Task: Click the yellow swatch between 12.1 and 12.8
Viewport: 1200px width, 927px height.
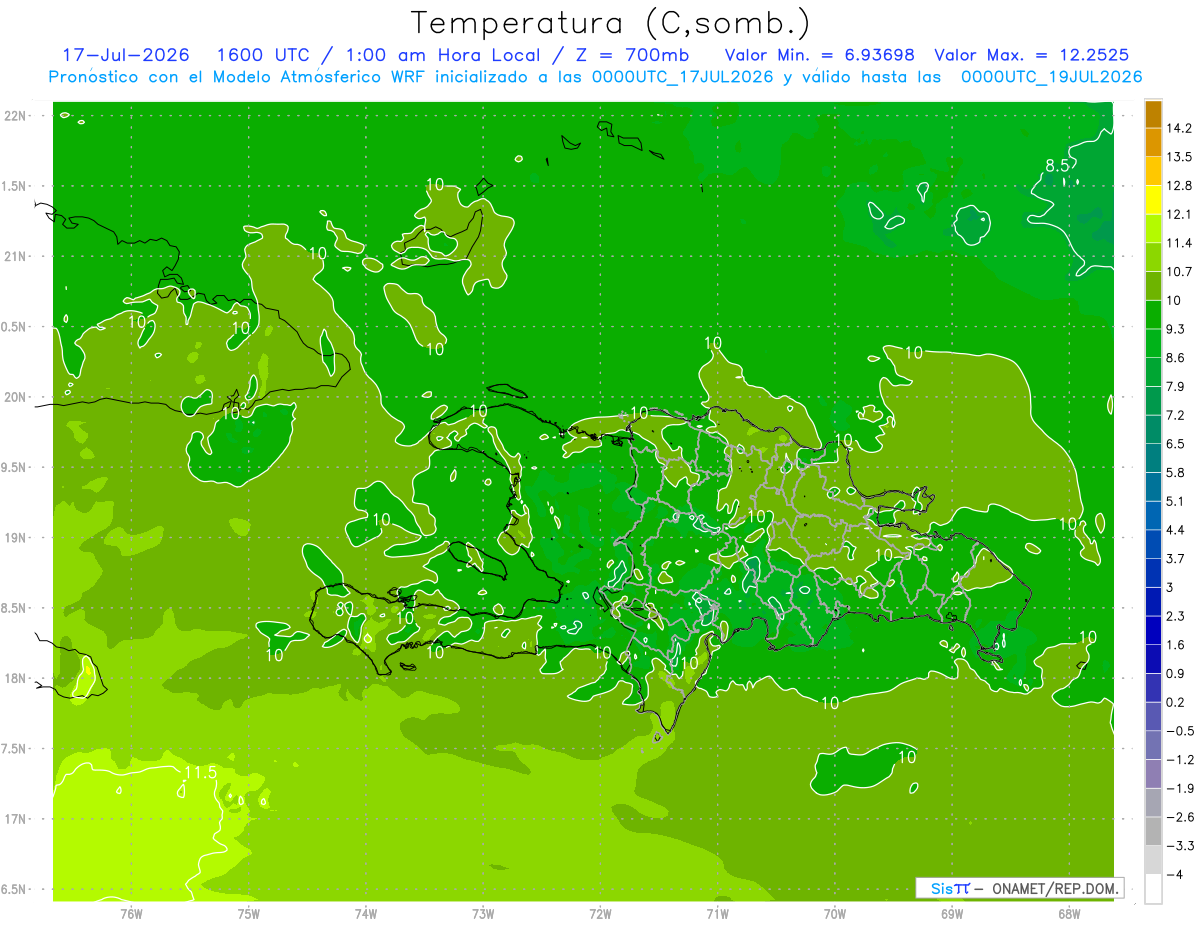Action: (1153, 199)
